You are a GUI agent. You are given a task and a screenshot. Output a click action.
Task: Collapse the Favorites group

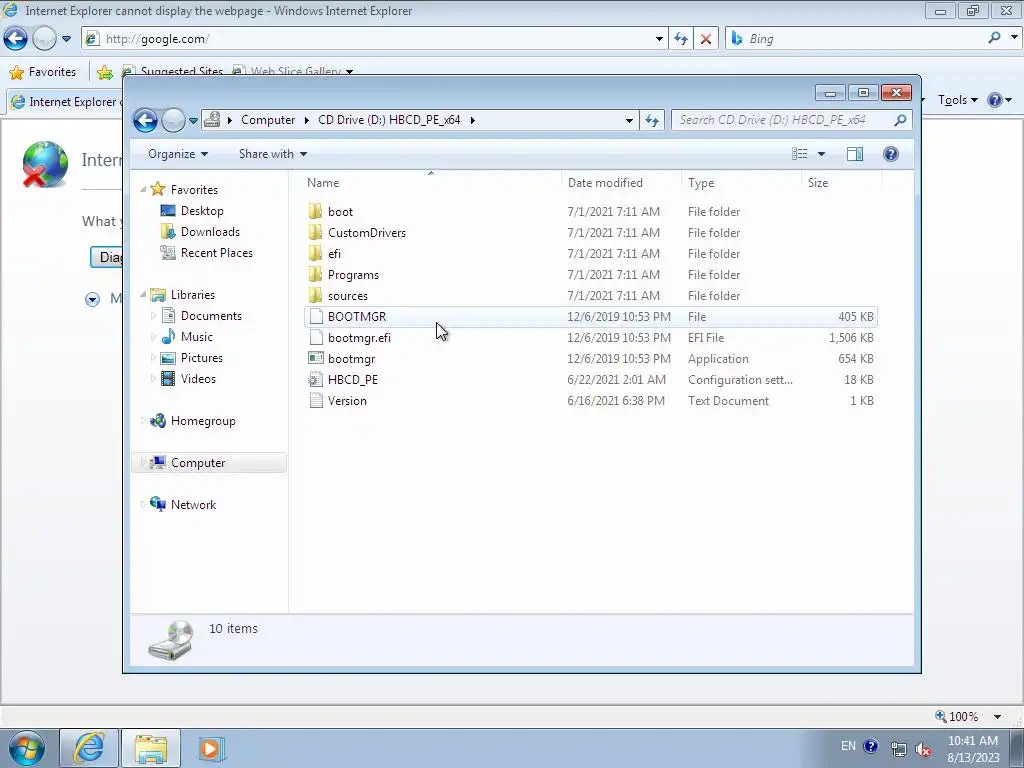point(143,189)
